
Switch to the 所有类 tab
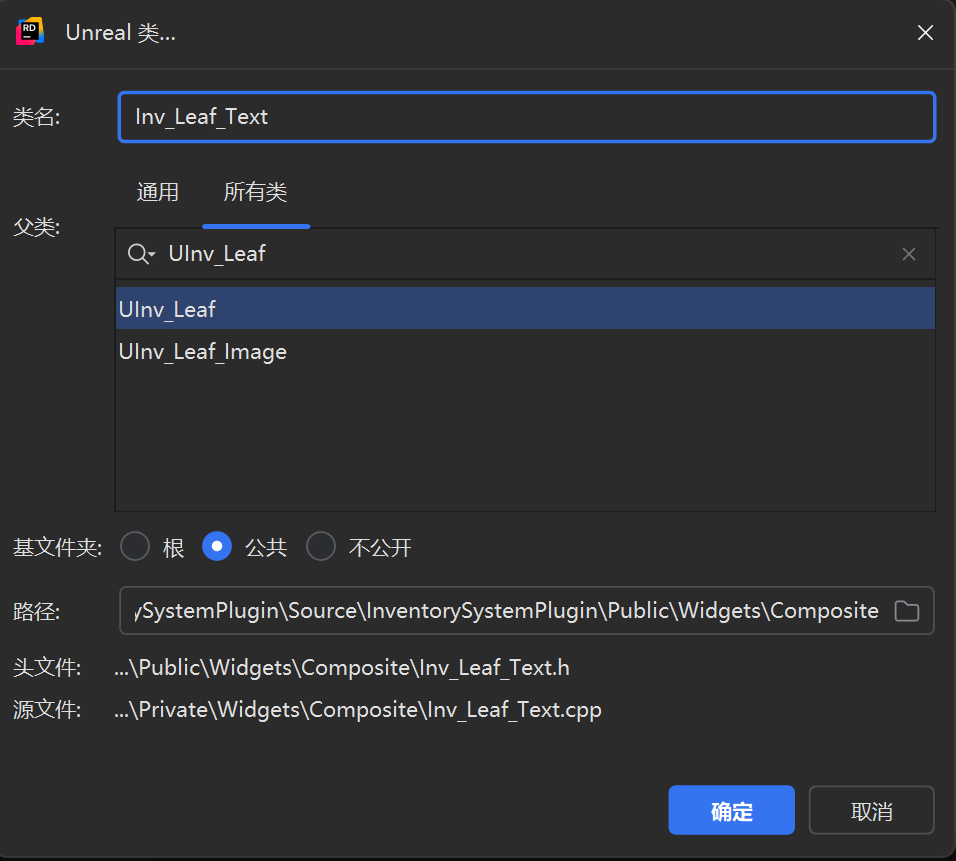point(255,192)
